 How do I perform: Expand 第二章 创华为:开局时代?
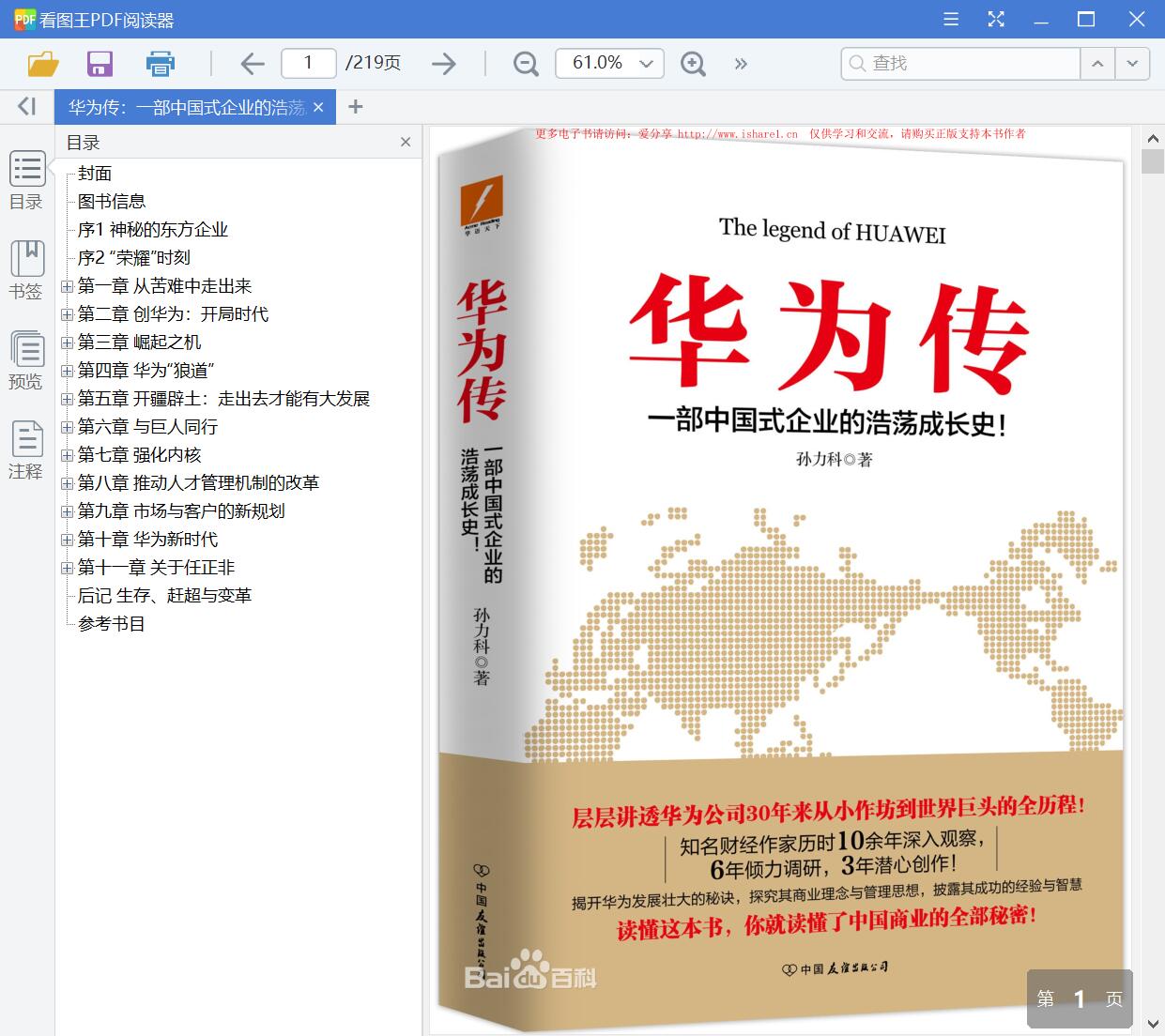[67, 314]
